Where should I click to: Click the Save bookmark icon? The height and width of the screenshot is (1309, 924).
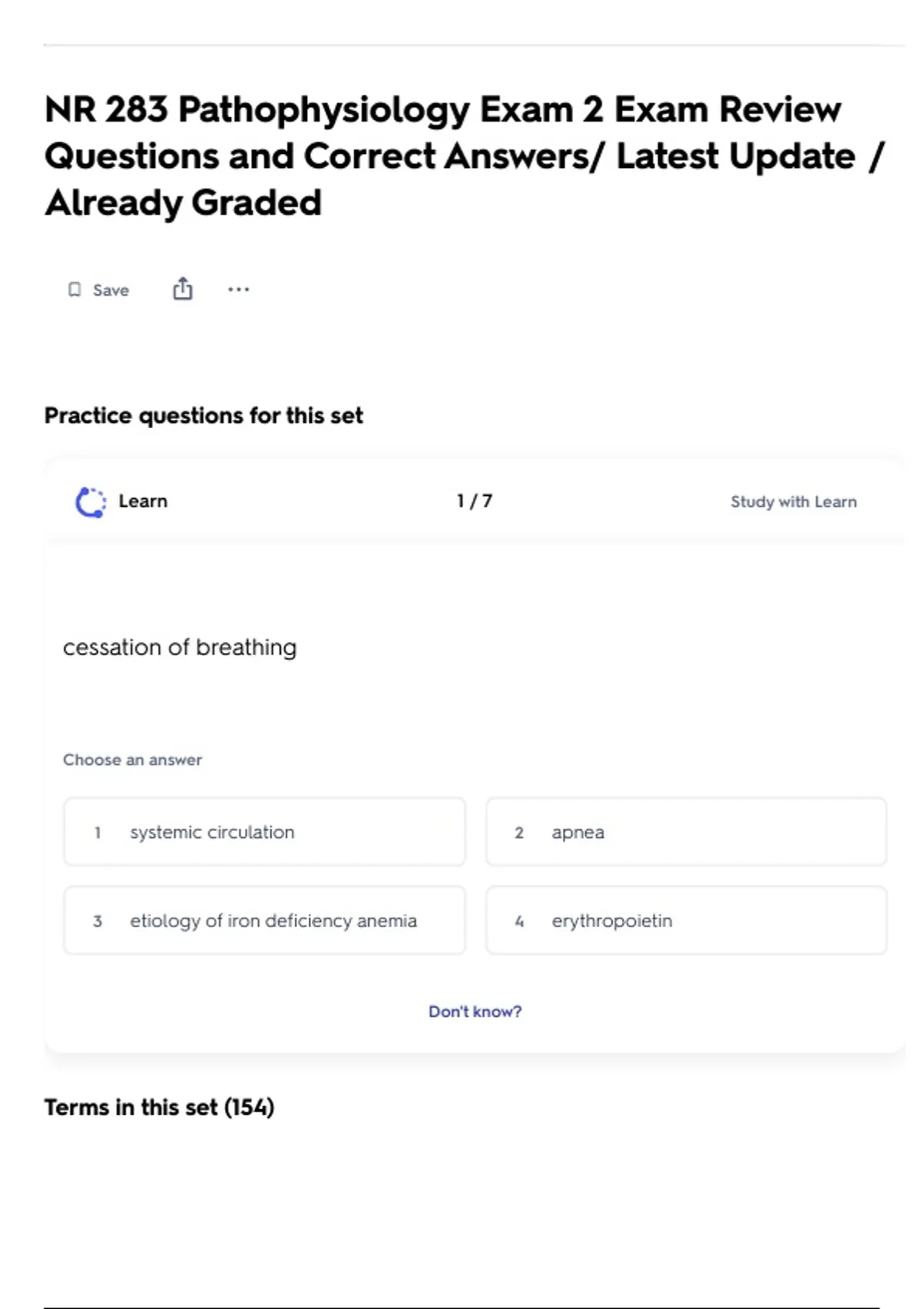tap(75, 290)
